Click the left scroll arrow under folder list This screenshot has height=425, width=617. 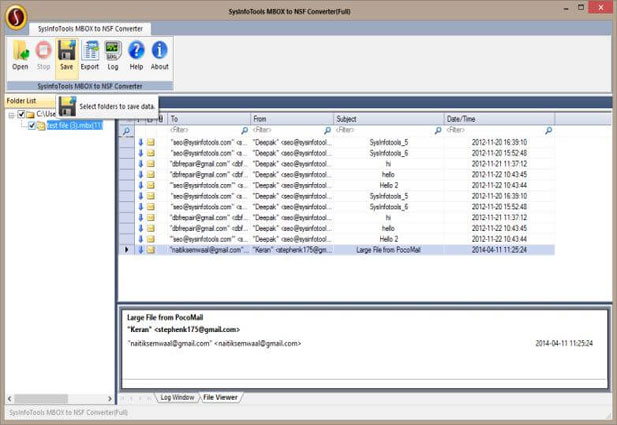click(10, 399)
